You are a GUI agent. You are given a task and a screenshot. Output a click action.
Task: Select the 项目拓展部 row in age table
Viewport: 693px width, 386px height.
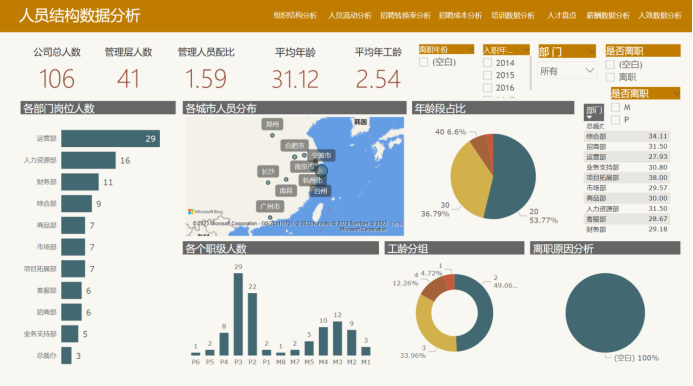pos(627,177)
